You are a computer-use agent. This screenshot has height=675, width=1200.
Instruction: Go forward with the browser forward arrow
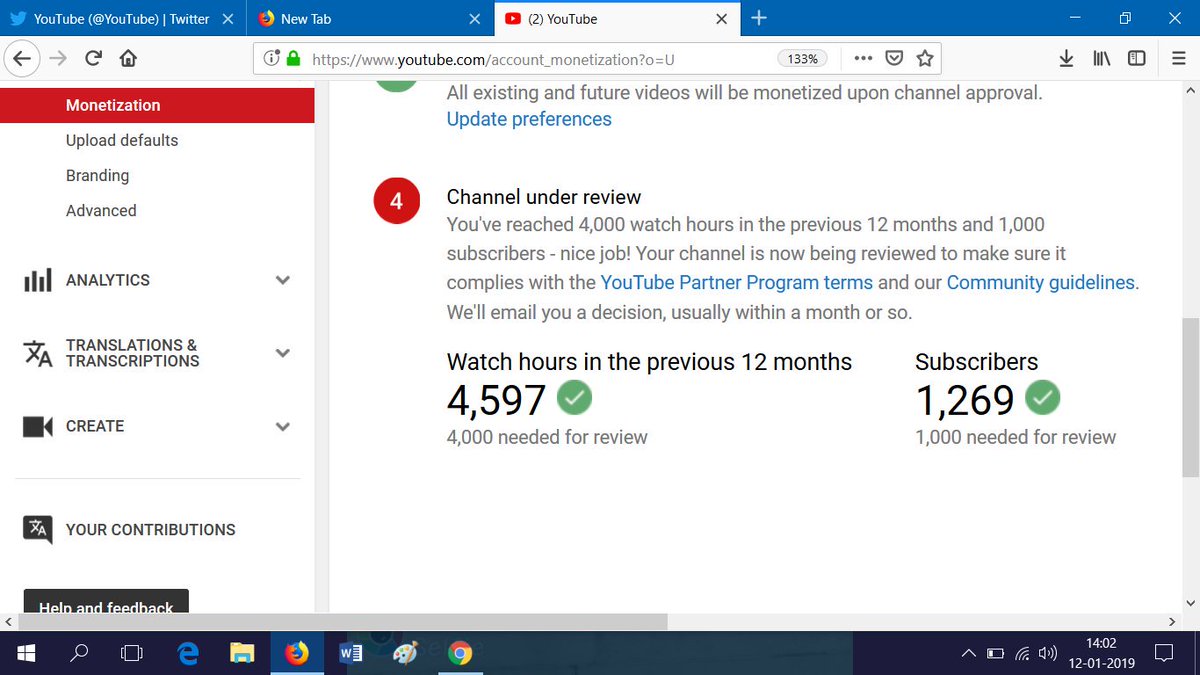point(59,59)
